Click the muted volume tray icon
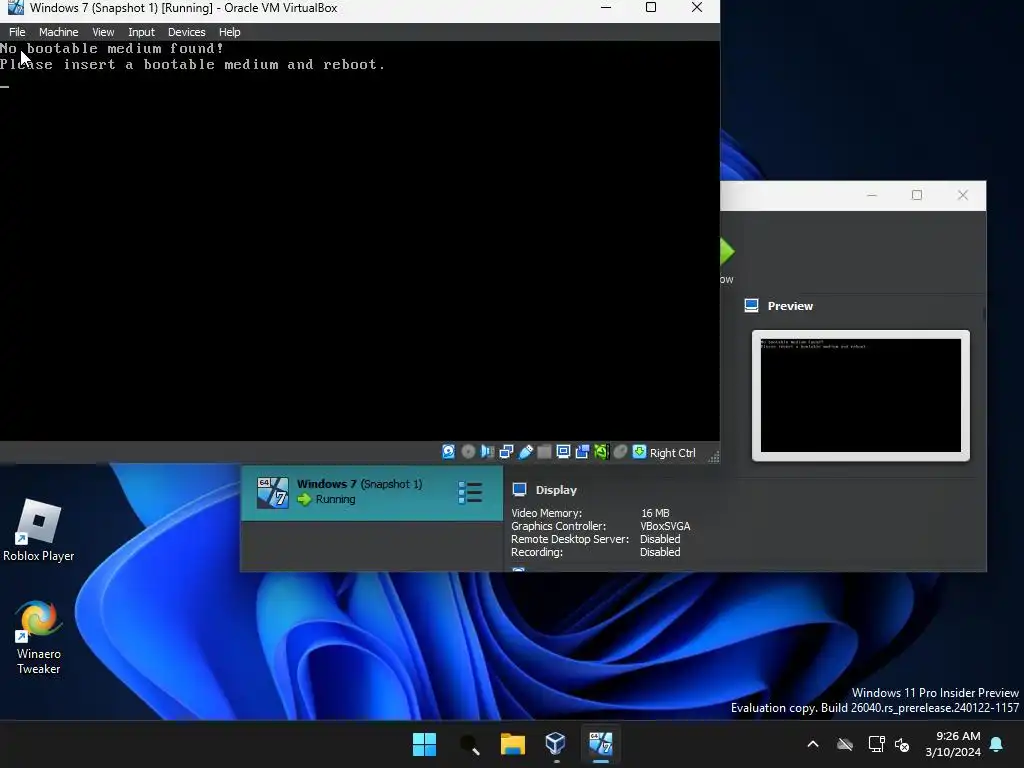Screen dimensions: 1024x768 [902, 744]
